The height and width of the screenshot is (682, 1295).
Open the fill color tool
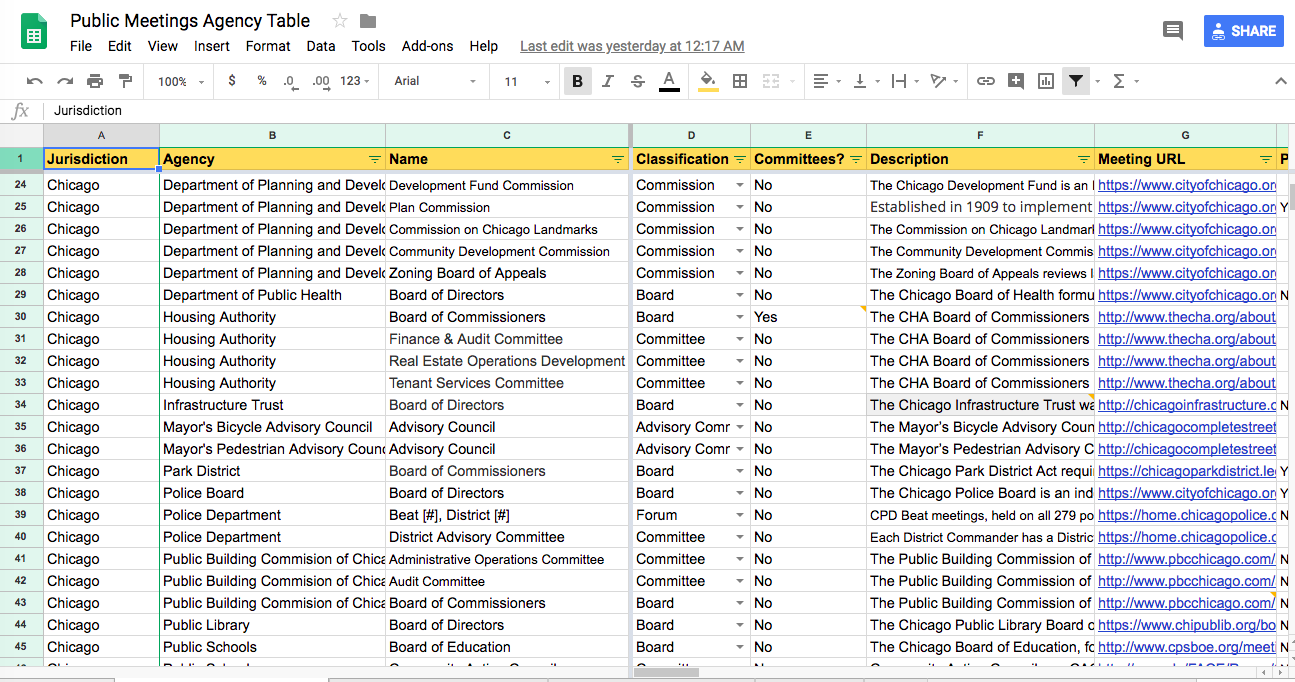[707, 81]
